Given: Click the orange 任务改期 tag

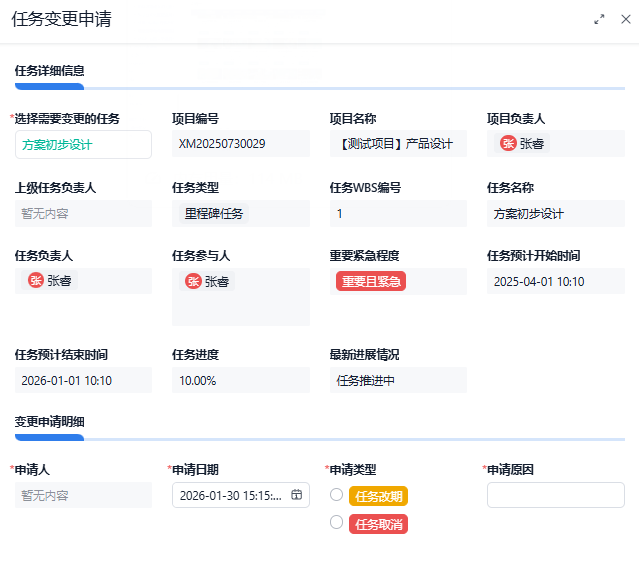Looking at the screenshot, I should click(379, 496).
